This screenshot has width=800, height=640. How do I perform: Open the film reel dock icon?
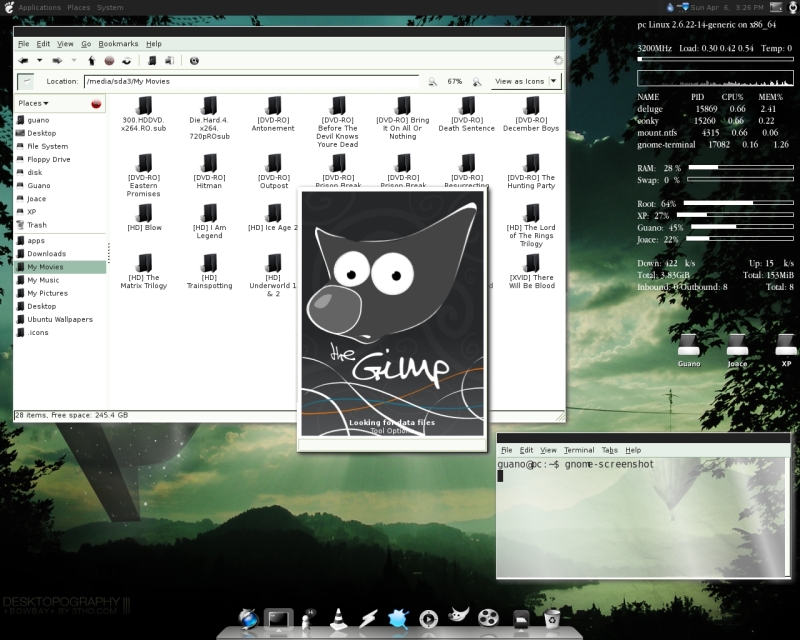tap(488, 618)
